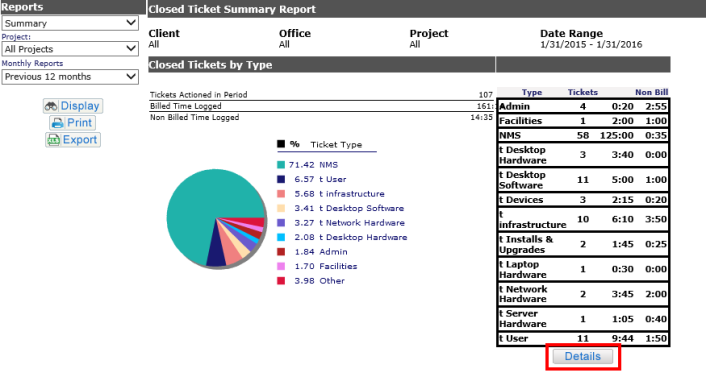Click the Tickets column header
The height and width of the screenshot is (377, 706).
pyautogui.click(x=583, y=92)
